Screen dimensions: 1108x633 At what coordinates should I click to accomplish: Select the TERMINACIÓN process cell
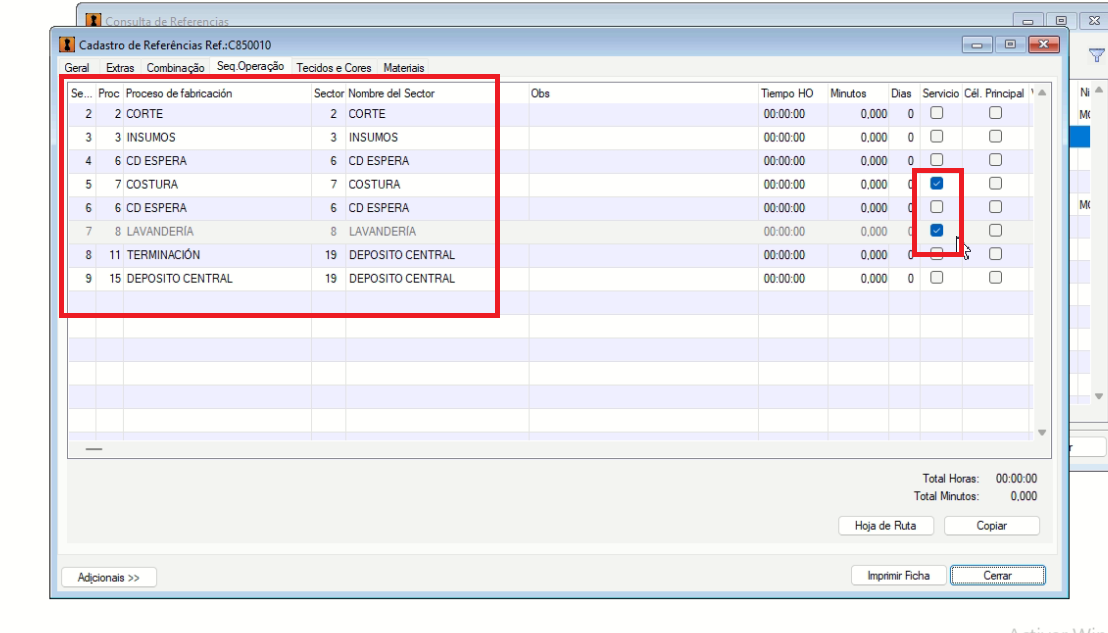tap(217, 255)
